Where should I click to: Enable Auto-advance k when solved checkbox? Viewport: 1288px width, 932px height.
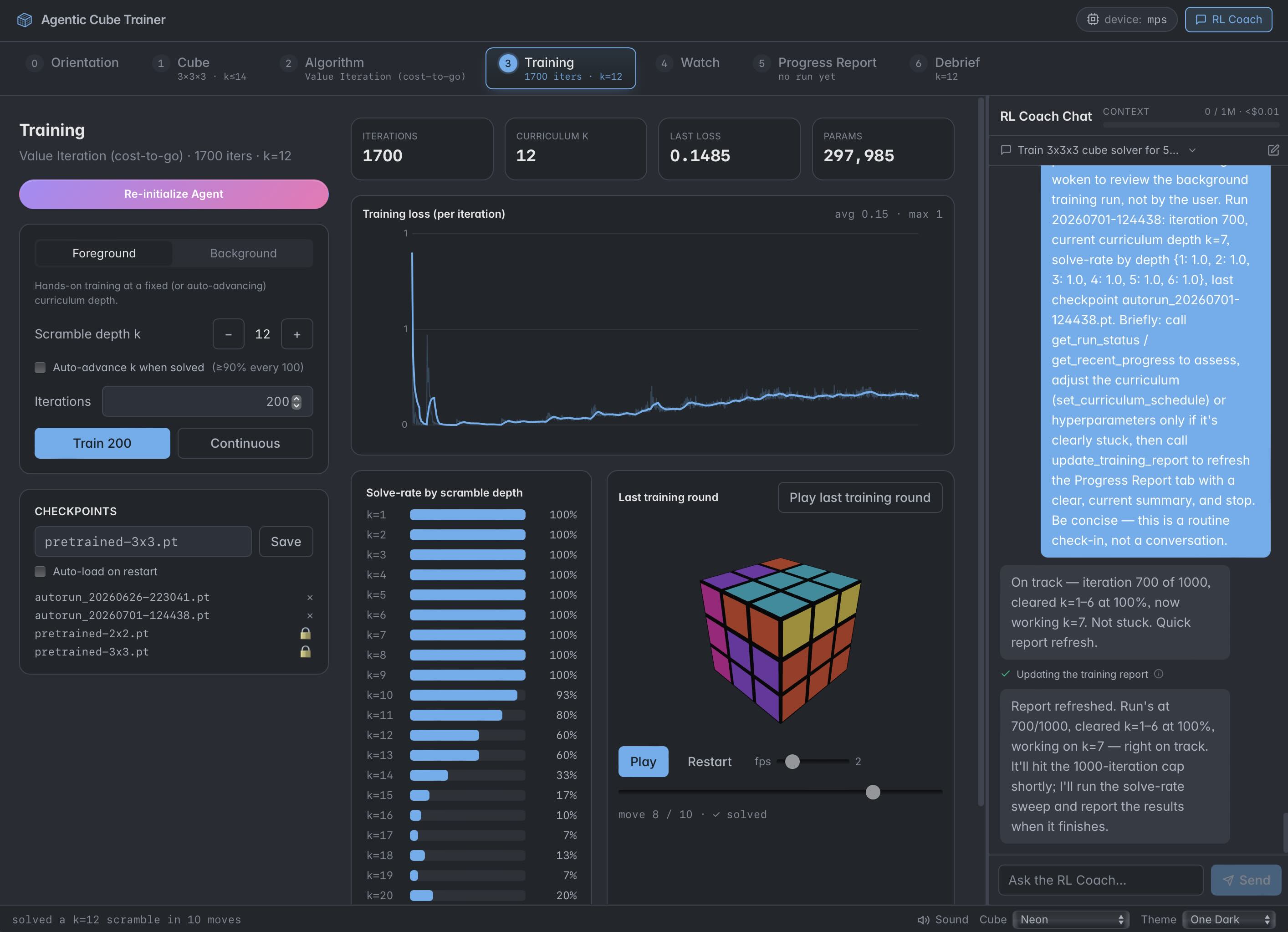41,368
